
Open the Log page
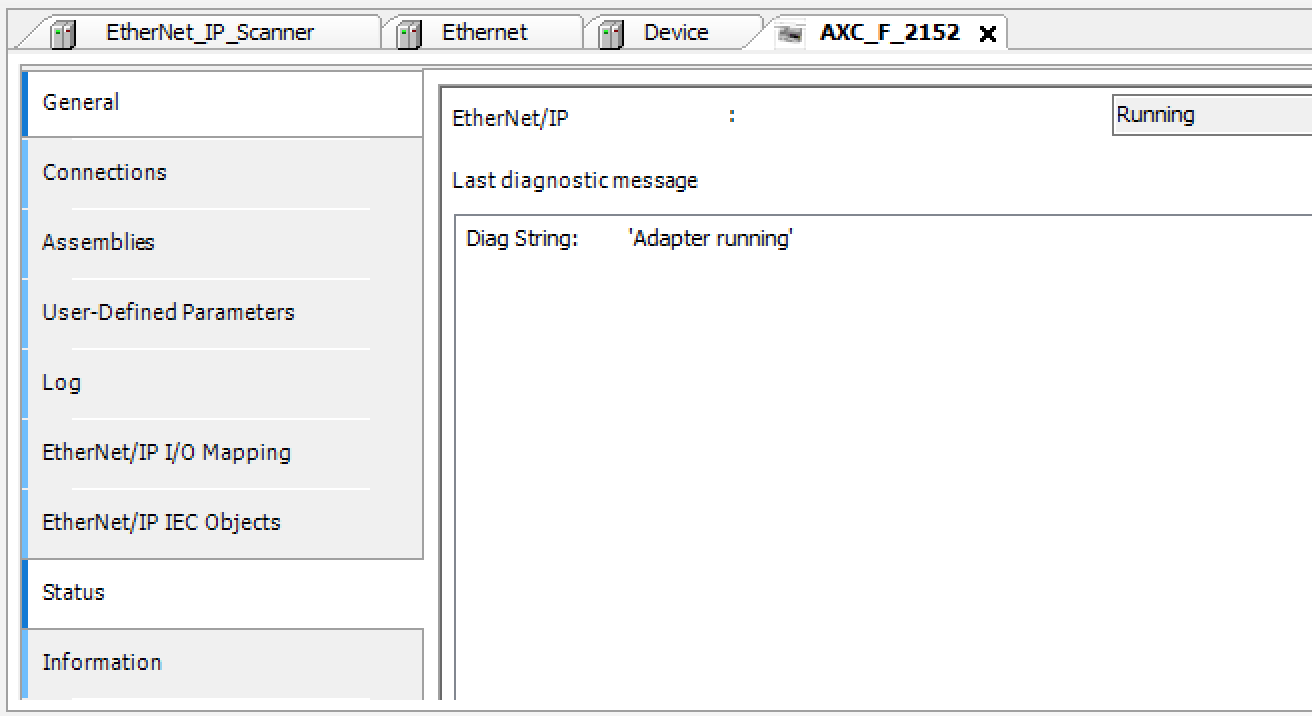click(x=222, y=383)
